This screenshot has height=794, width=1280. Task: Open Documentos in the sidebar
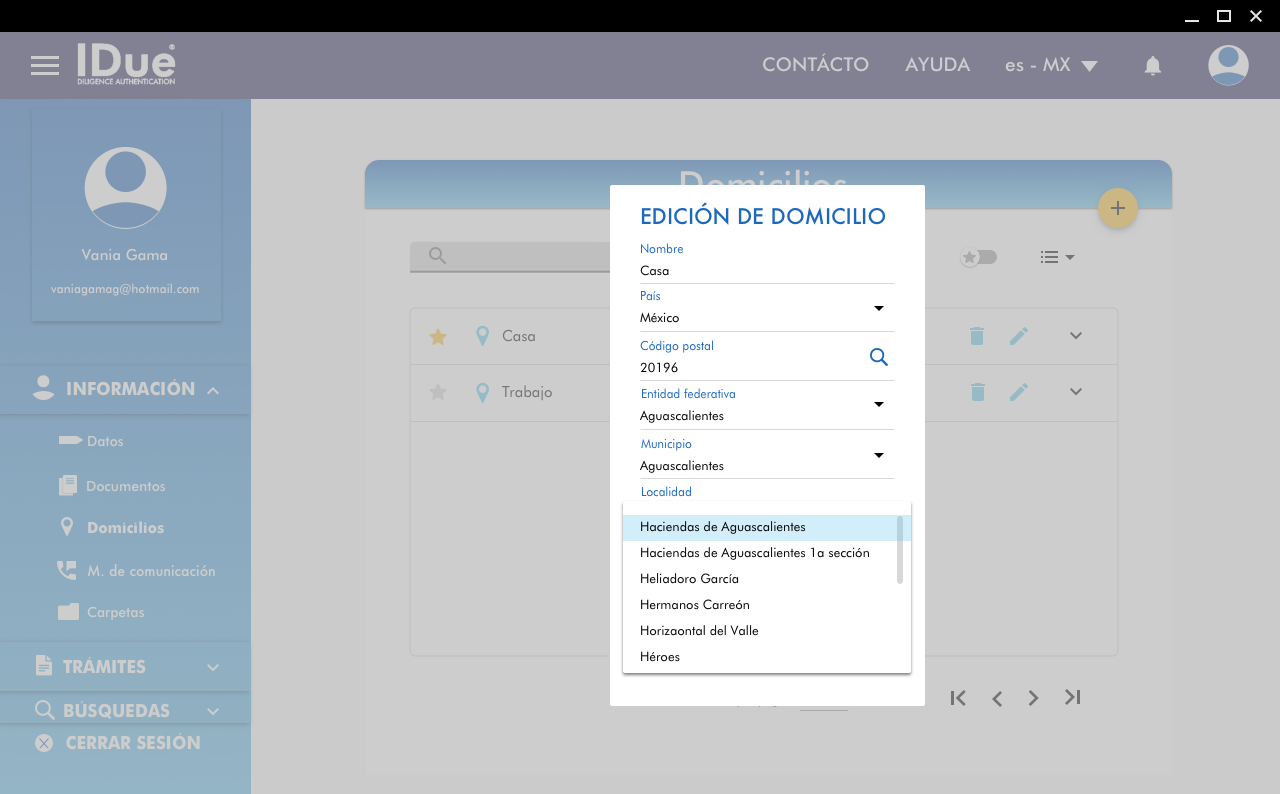pyautogui.click(x=125, y=486)
